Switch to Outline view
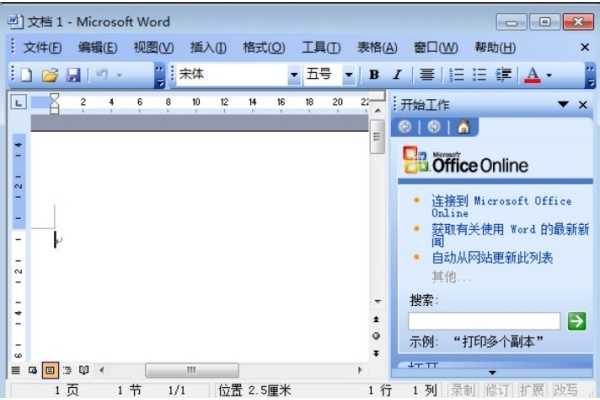 pyautogui.click(x=67, y=370)
